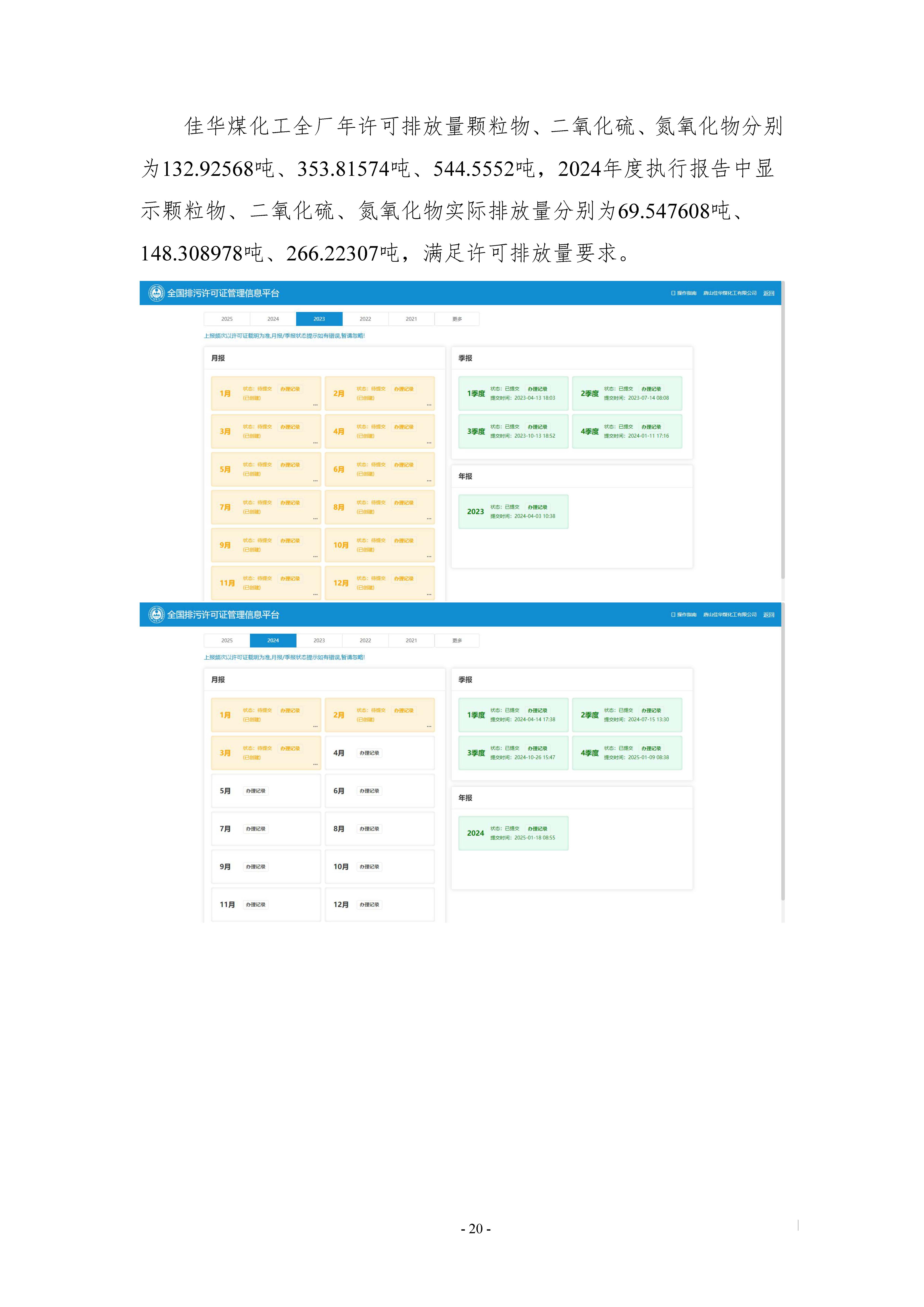Open the 7月 monthly card in 2024 view
Image resolution: width=924 pixels, height=1307 pixels.
266,829
